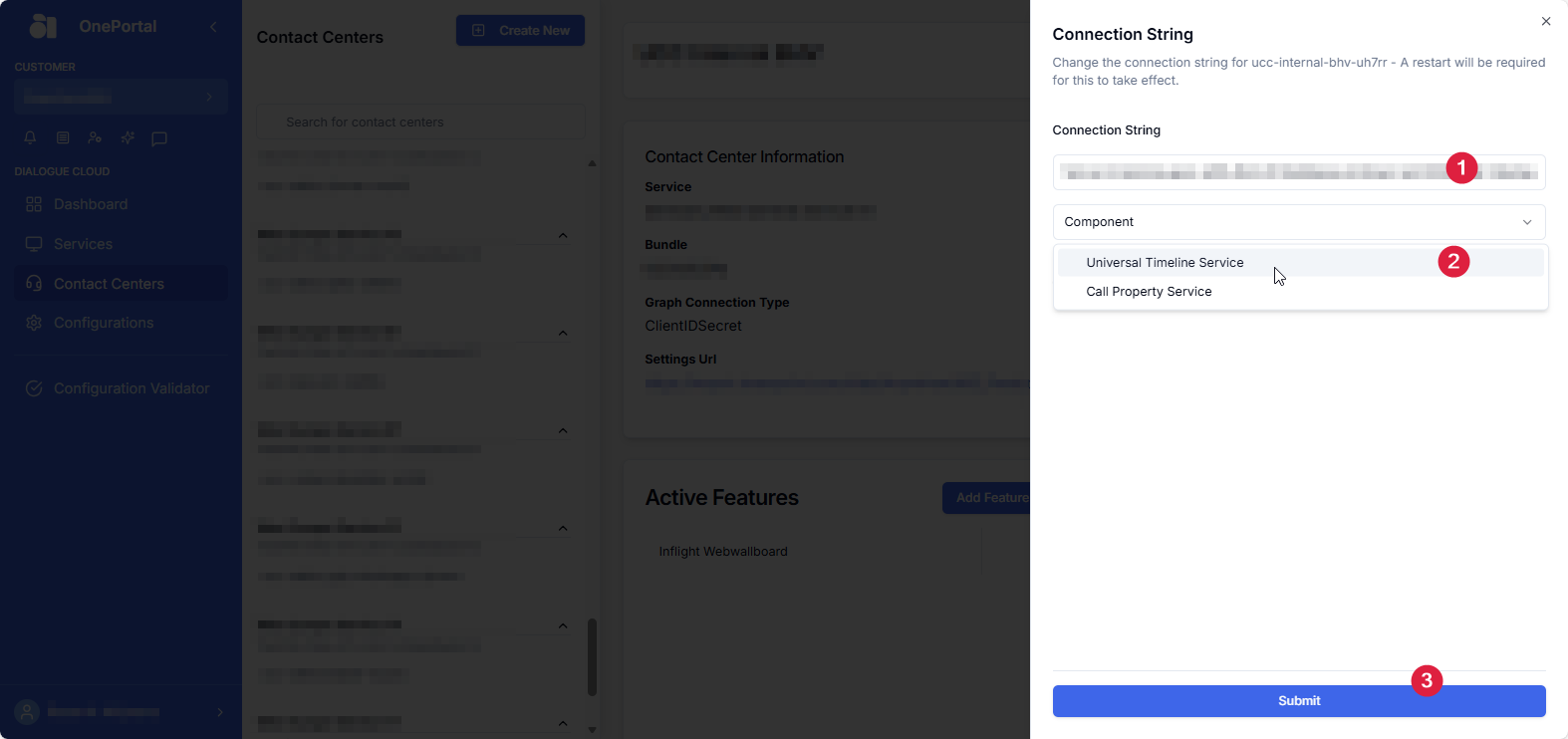The height and width of the screenshot is (739, 1568).
Task: Click the Create New button
Action: (520, 31)
